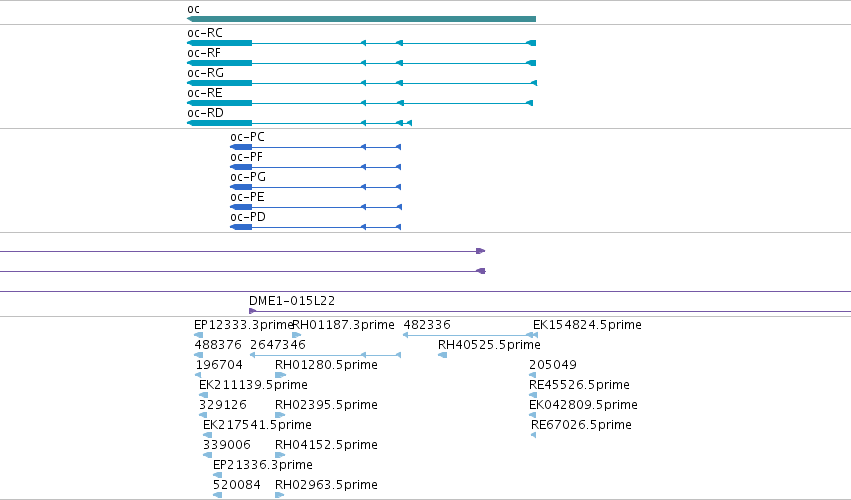Select RH40525.5prime feature label
Viewport: 851px width, 500px height.
(x=489, y=345)
